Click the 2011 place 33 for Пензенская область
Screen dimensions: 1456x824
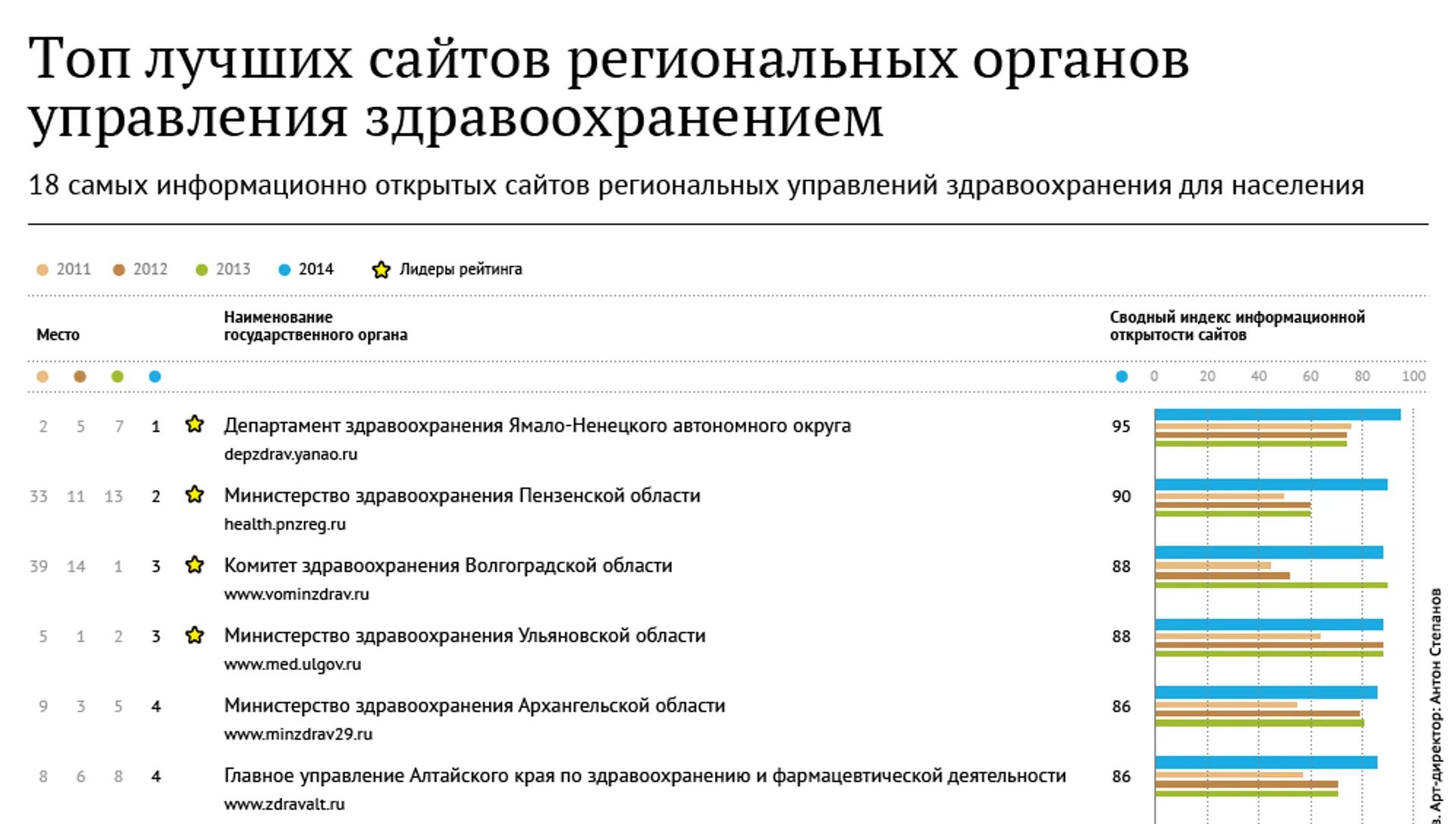pos(39,496)
